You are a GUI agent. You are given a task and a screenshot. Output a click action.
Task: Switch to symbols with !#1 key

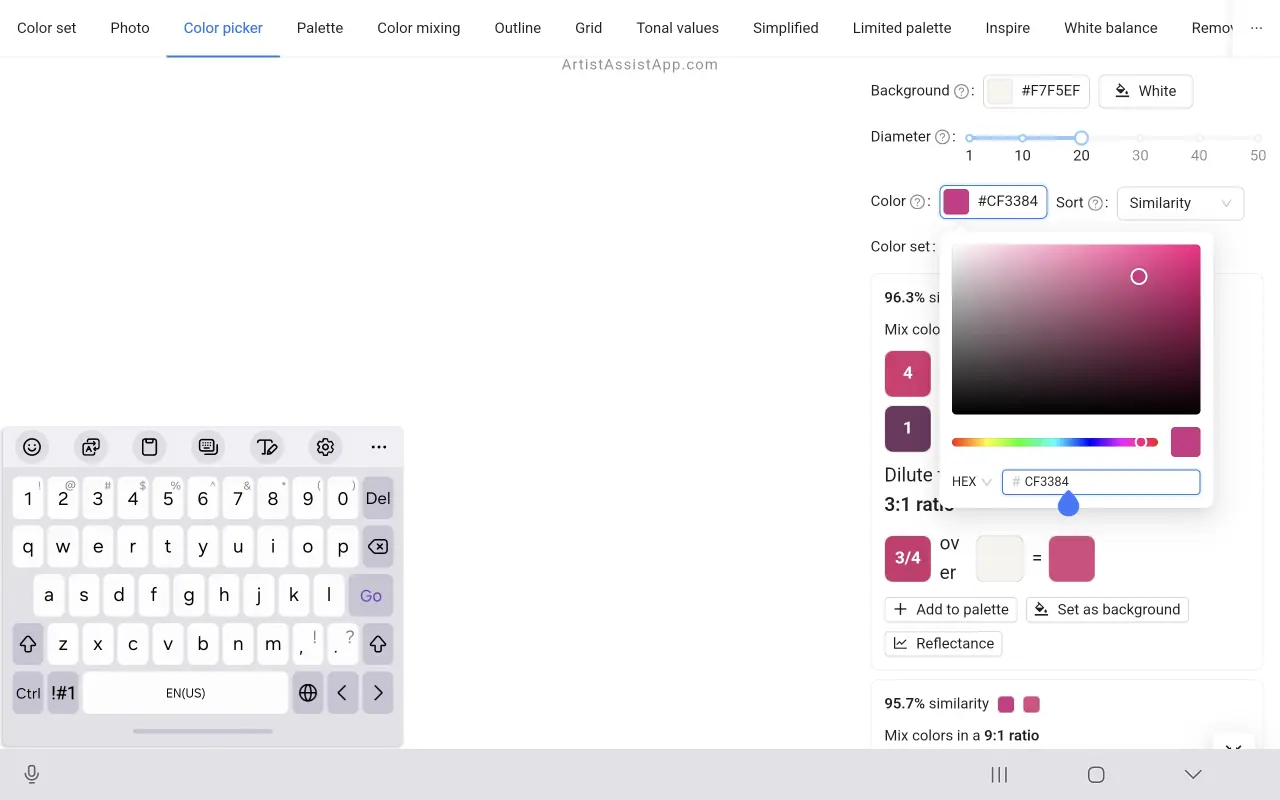pos(63,693)
